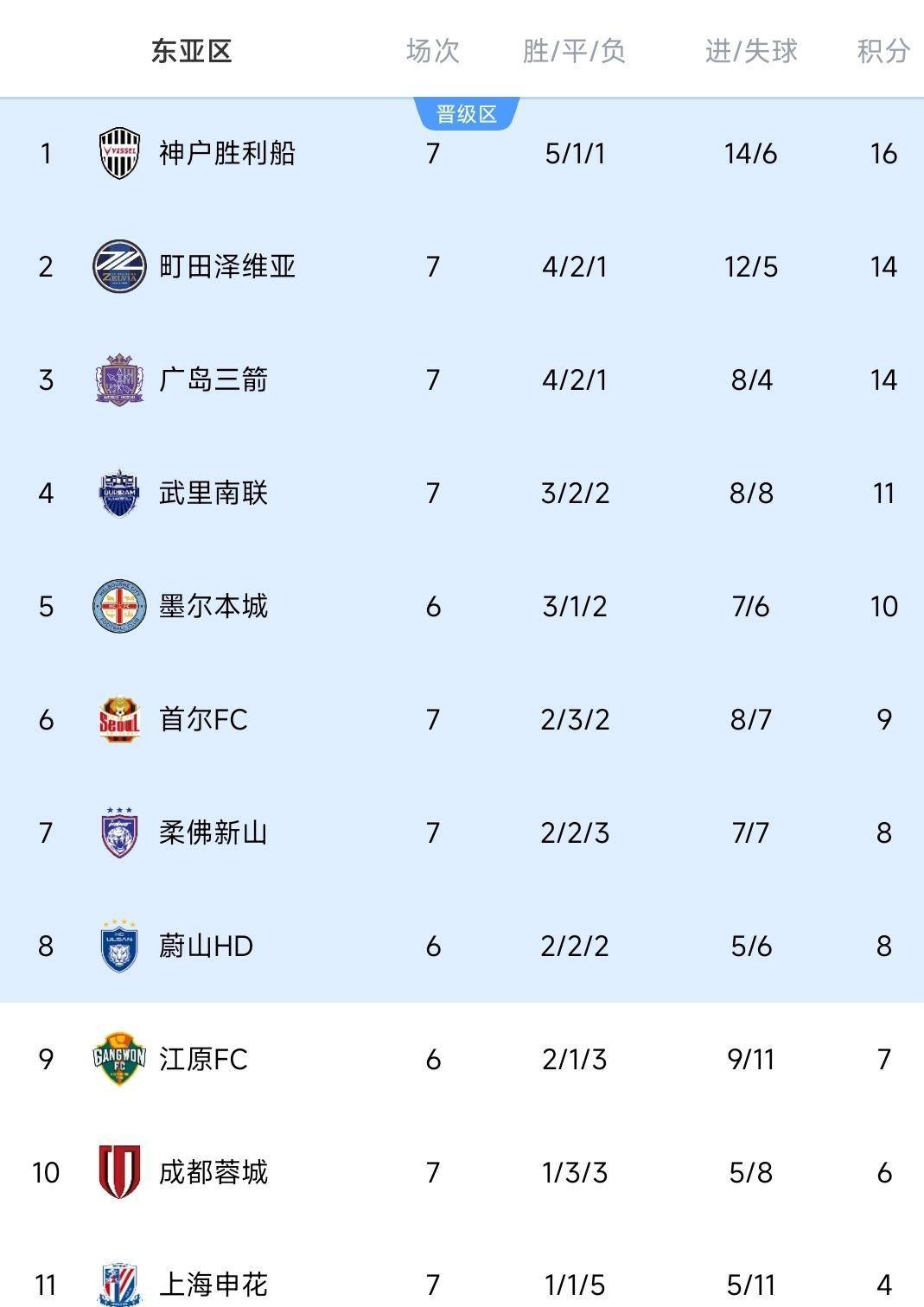Open 上海申花 team name link
Image resolution: width=924 pixels, height=1307 pixels.
(x=213, y=1285)
